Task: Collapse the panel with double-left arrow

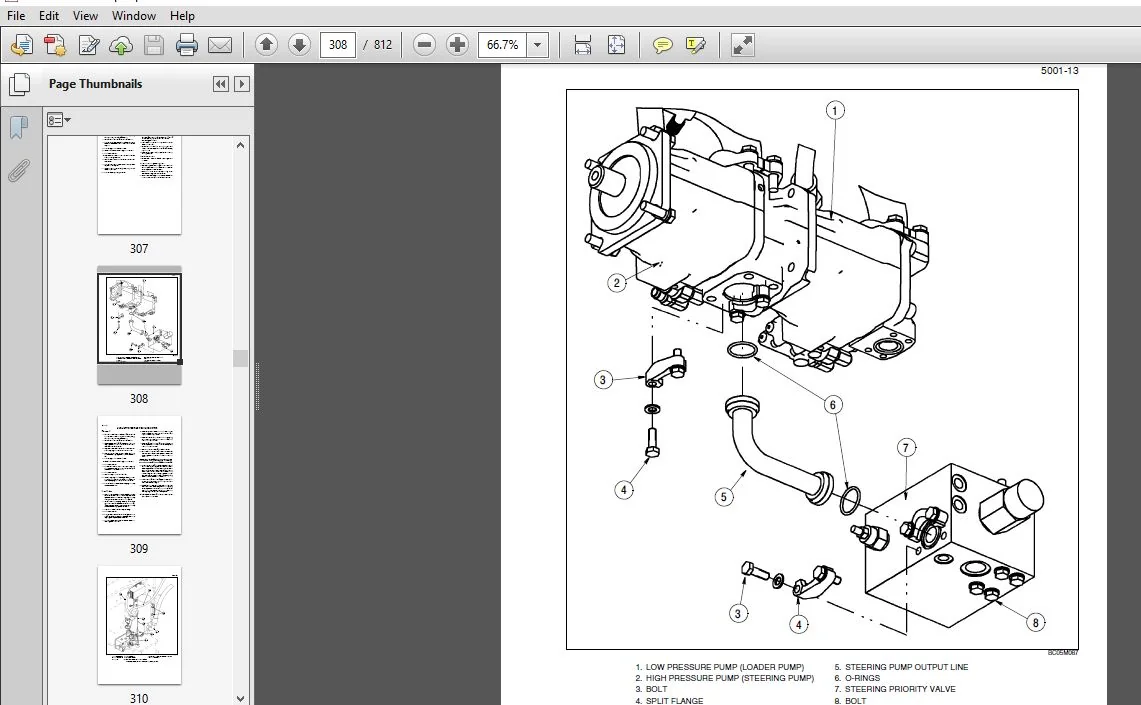Action: point(220,84)
